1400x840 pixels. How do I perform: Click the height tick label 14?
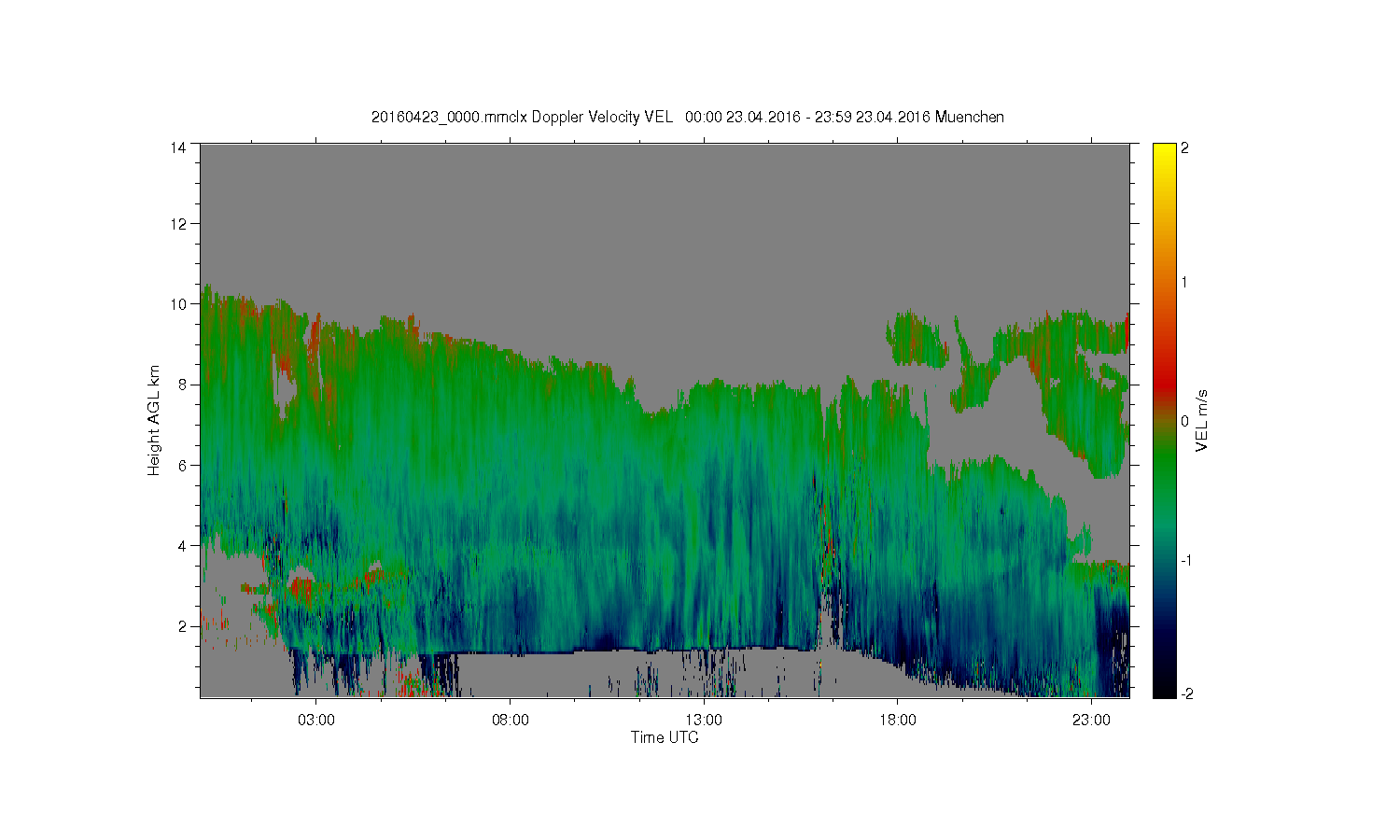(x=178, y=147)
